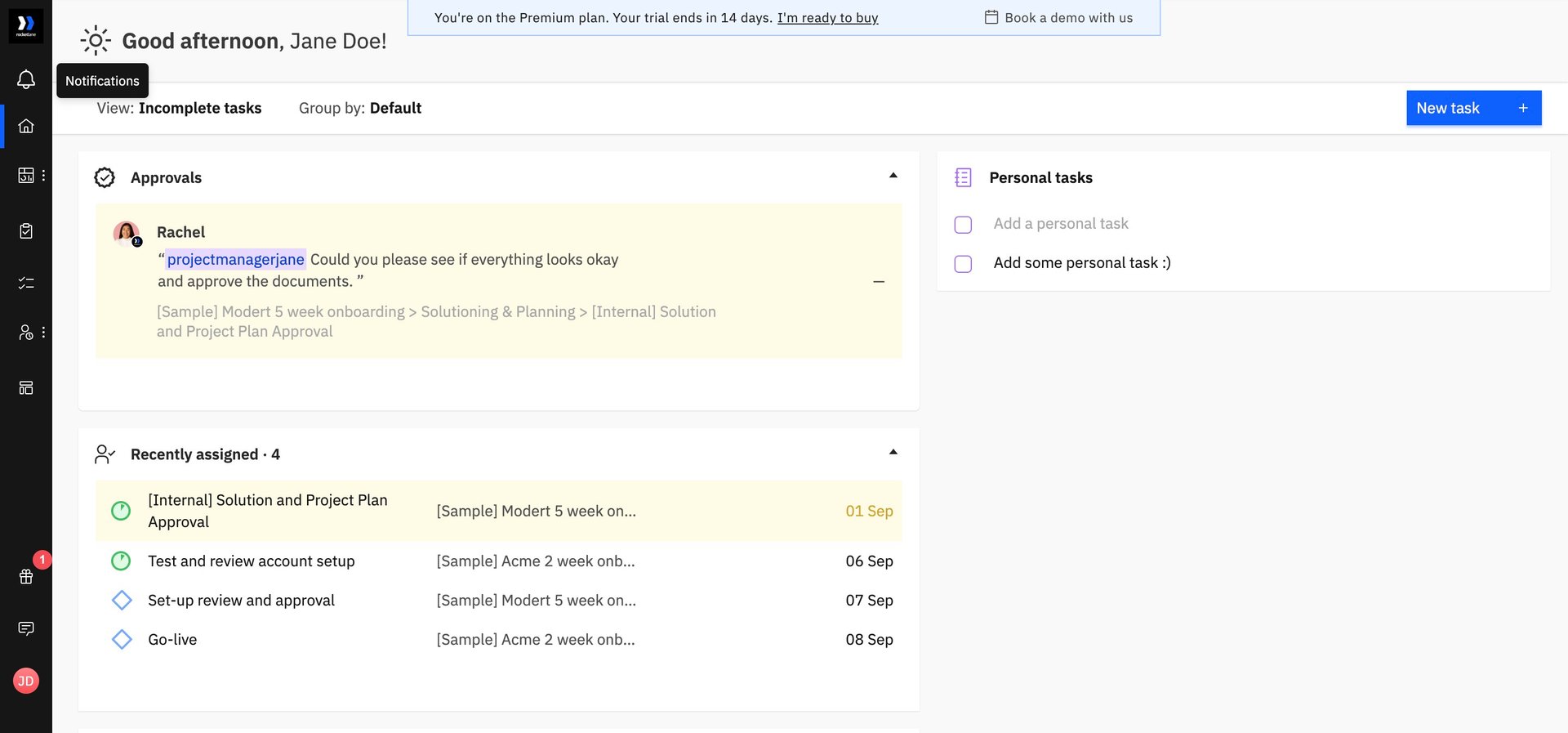The image size is (1568, 733).
Task: Open the Notifications bell icon
Action: pyautogui.click(x=26, y=80)
